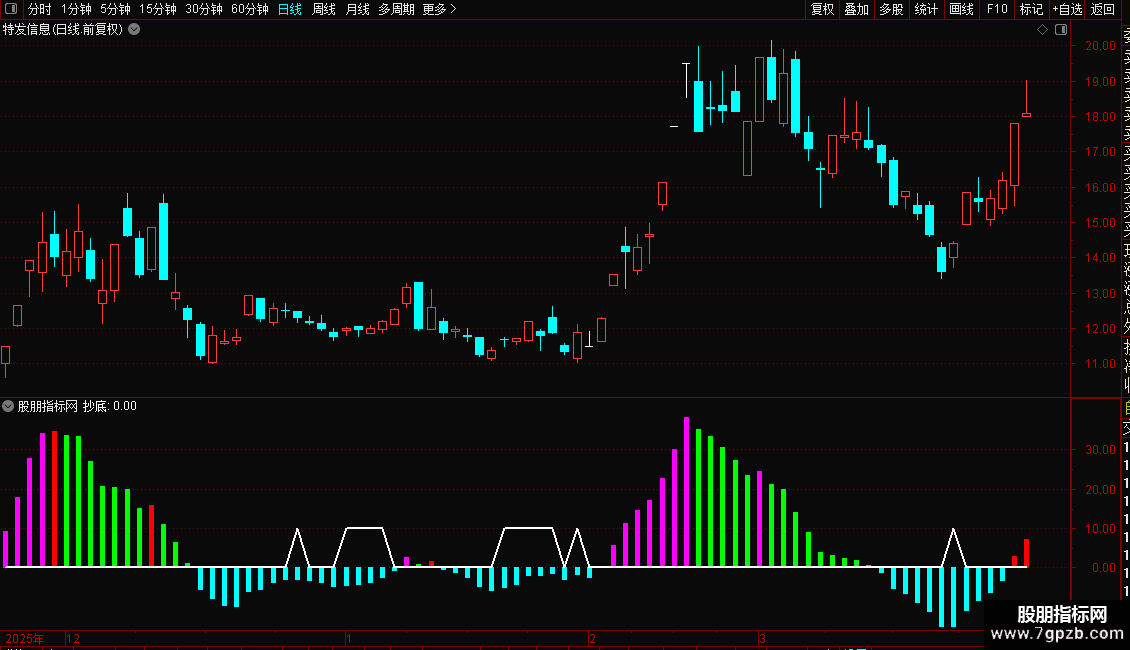This screenshot has width=1130, height=650.
Task: Click the tallest magenta indicator bar
Action: [686, 491]
